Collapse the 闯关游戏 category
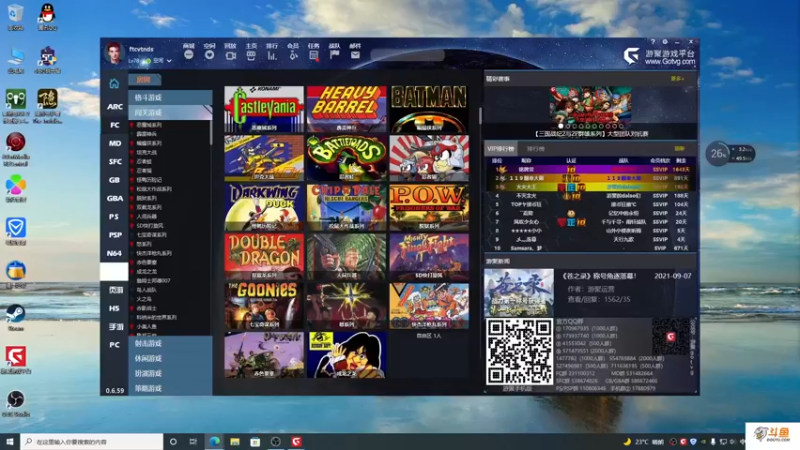This screenshot has height=450, width=800. 170,112
